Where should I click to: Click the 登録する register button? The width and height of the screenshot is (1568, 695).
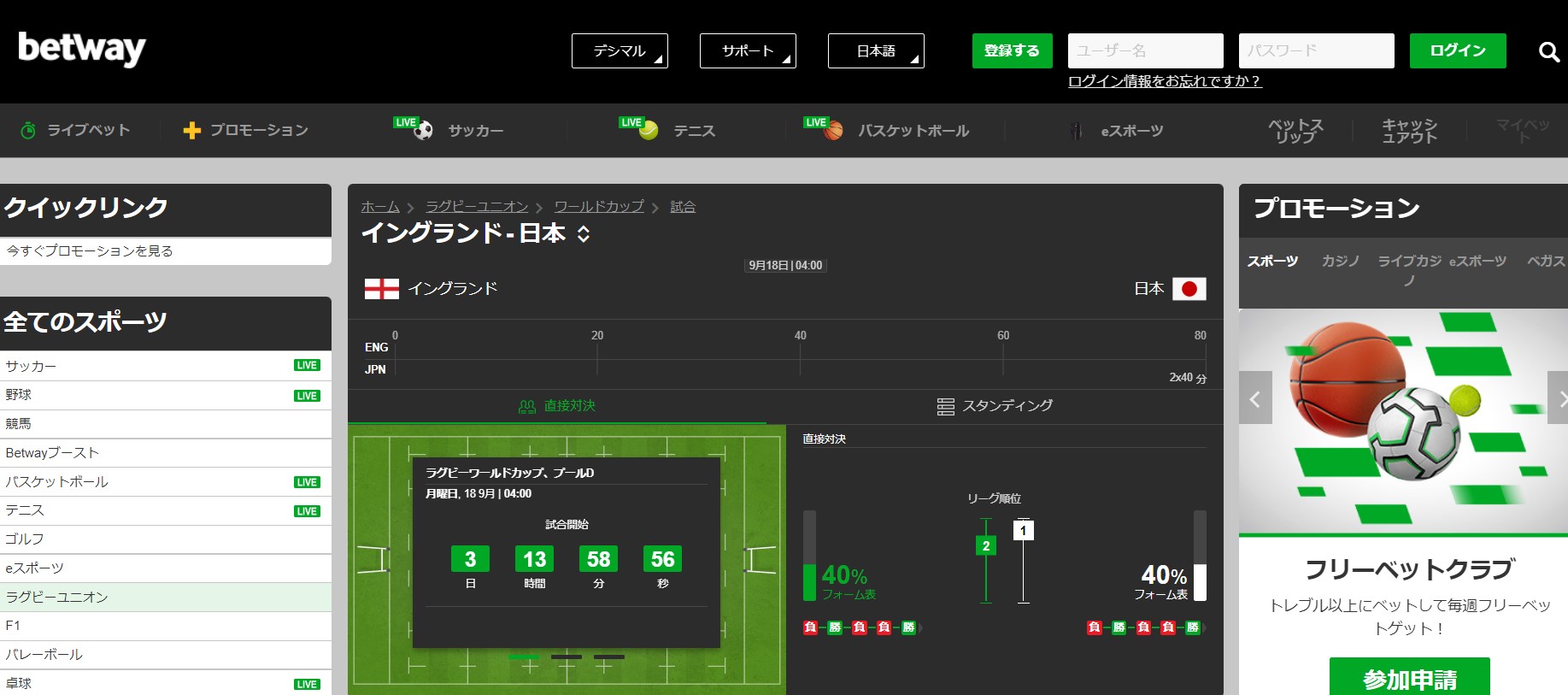[x=1012, y=50]
